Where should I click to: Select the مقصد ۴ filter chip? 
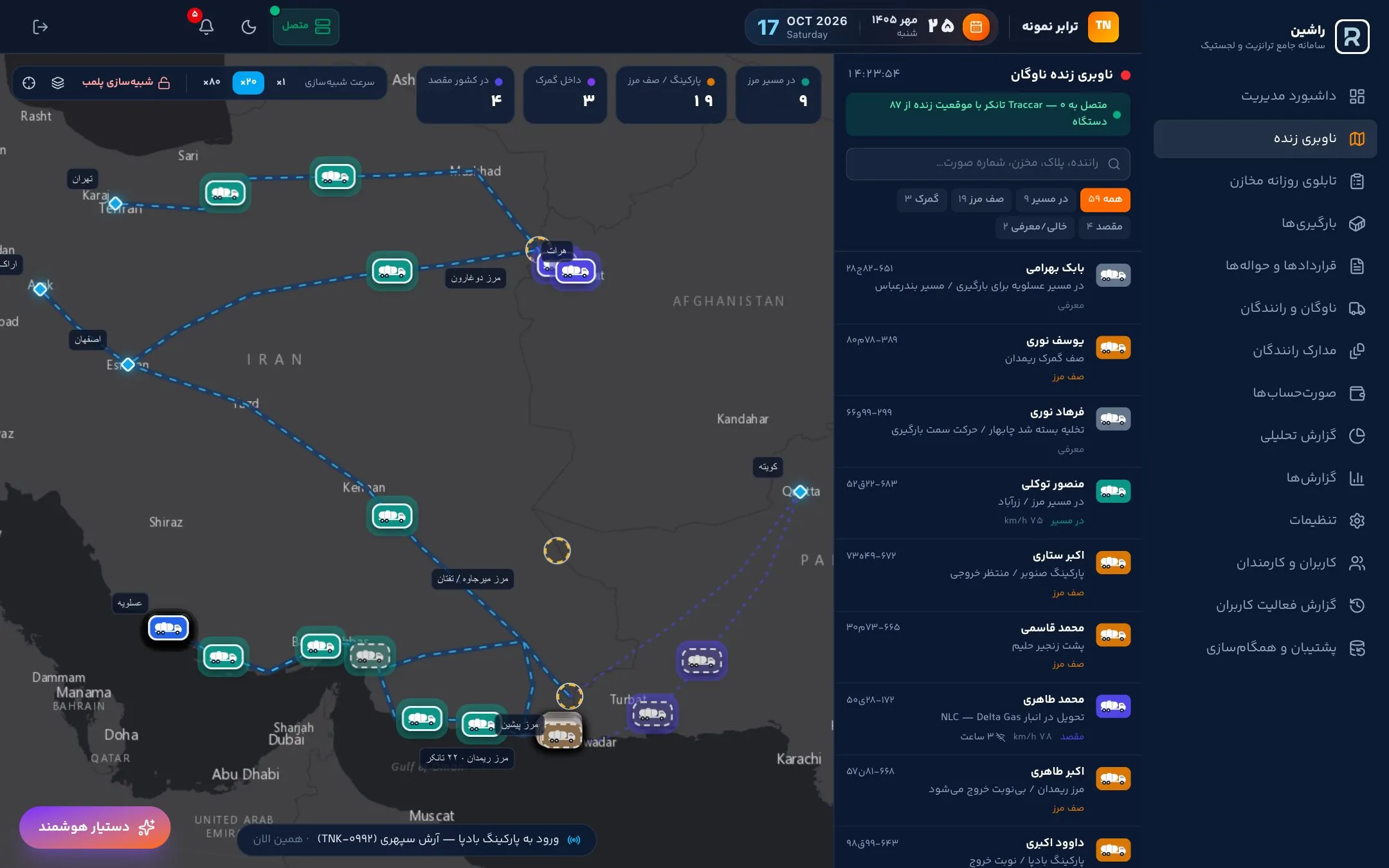point(1104,227)
